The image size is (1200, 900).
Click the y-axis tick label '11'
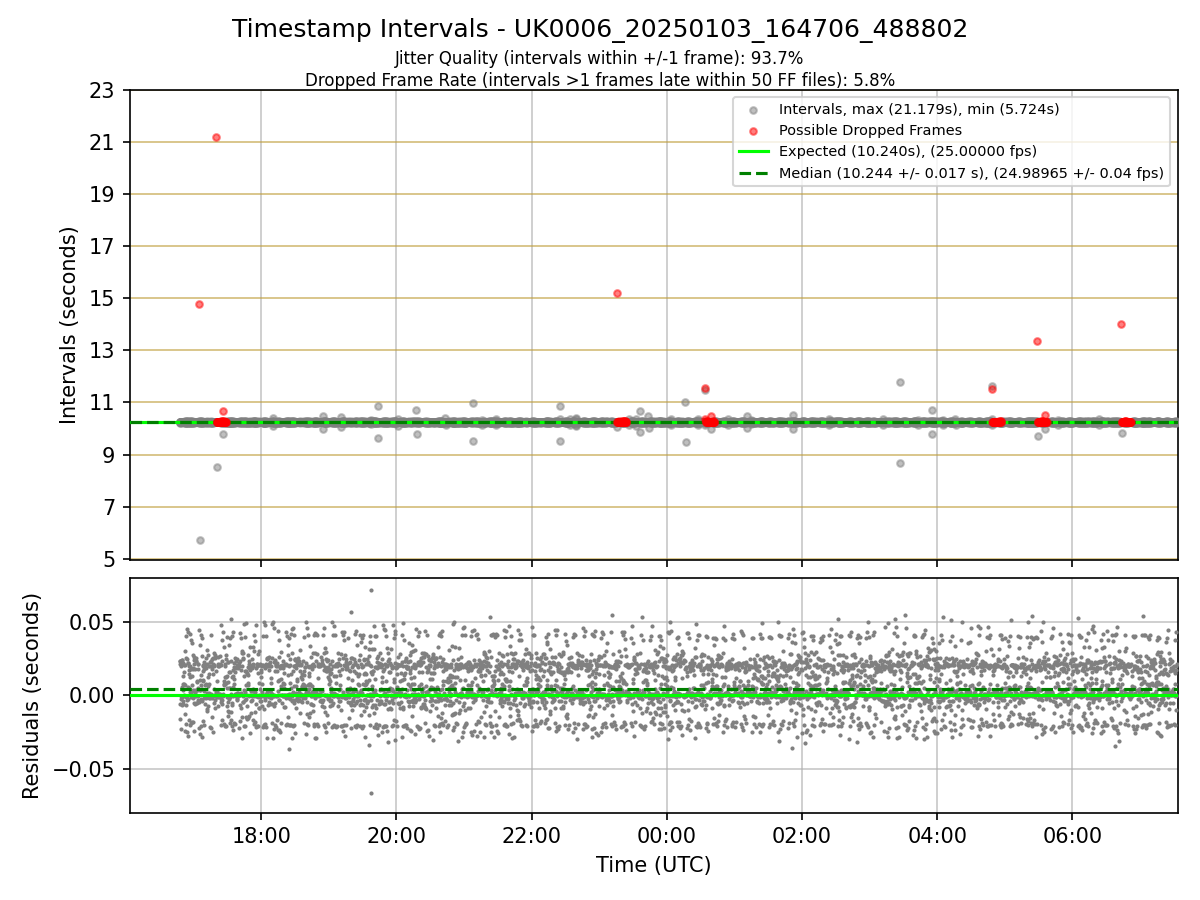tap(103, 403)
